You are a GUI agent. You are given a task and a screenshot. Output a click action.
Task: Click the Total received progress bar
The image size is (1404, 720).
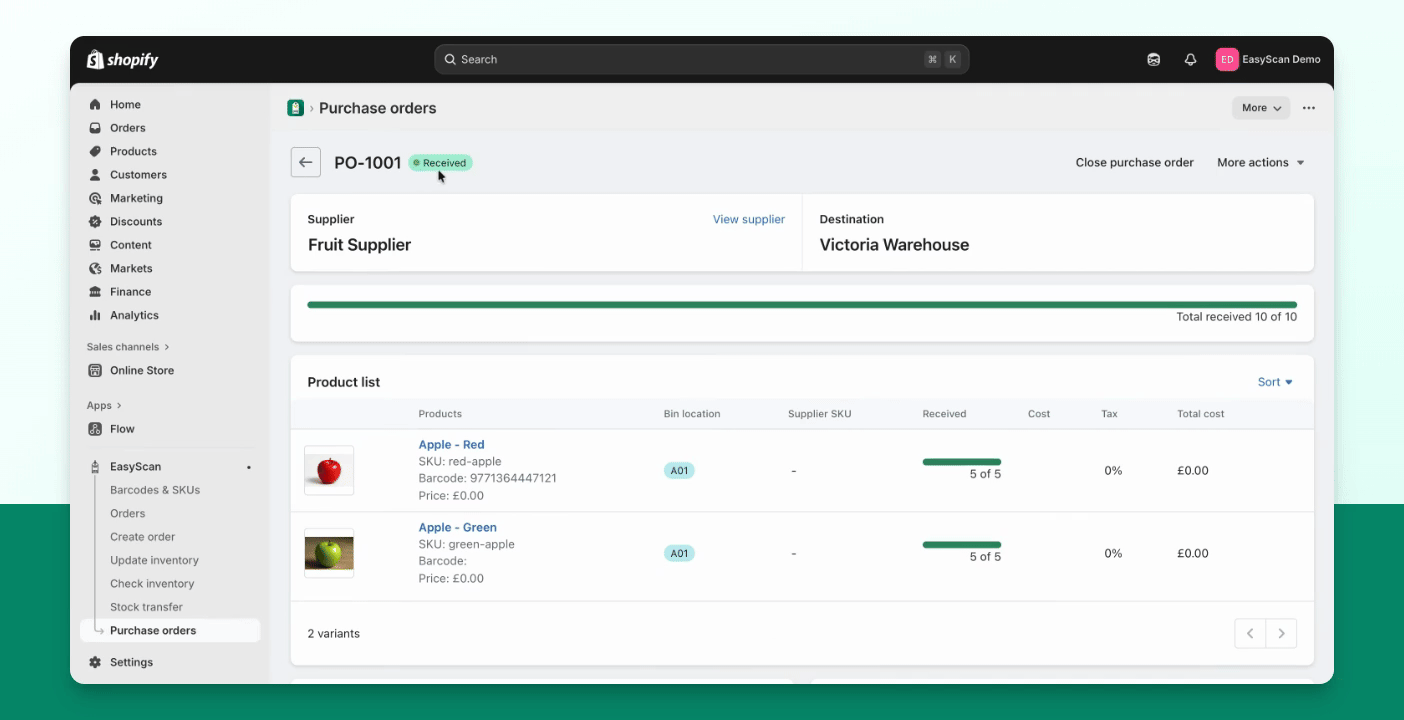point(802,304)
